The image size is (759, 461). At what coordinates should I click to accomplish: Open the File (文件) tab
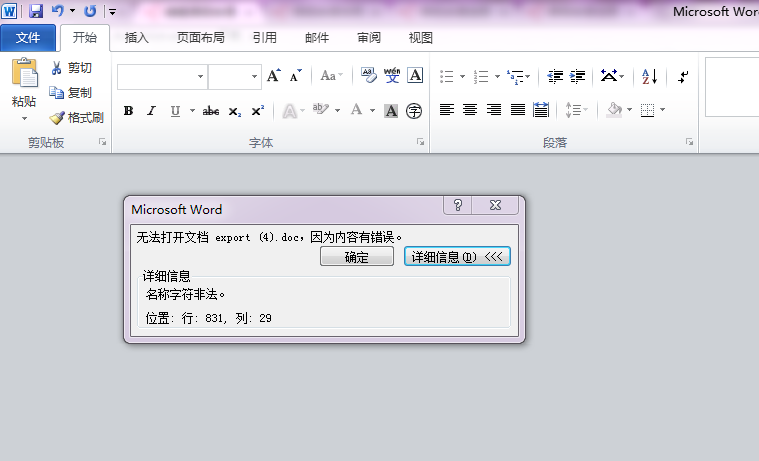coord(28,38)
